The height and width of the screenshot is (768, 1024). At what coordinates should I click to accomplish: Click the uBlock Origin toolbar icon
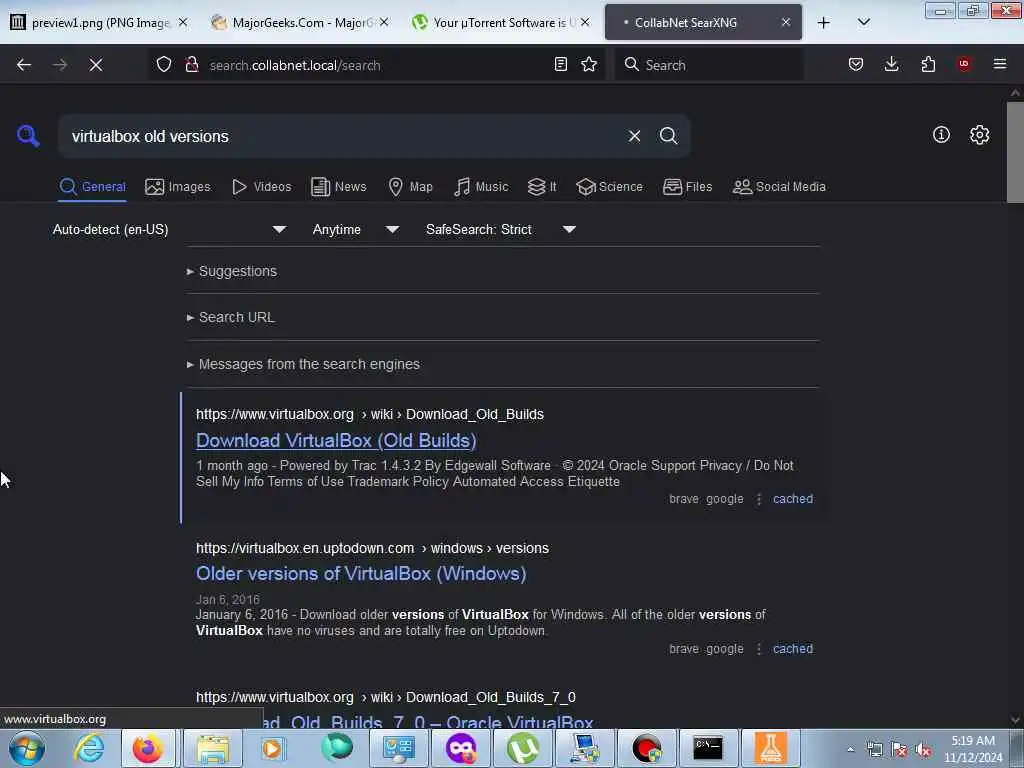[964, 64]
